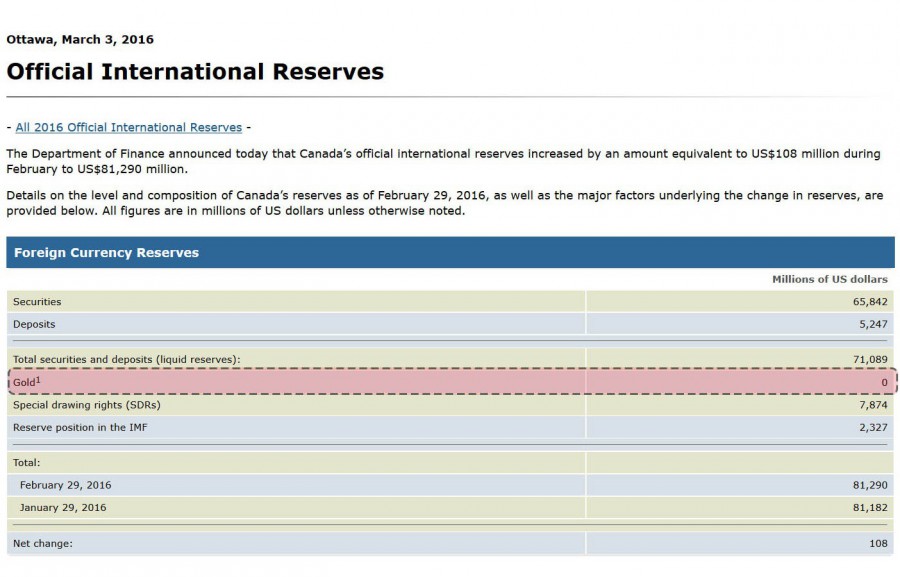Click the Gold footnote superscript 1
Image resolution: width=900 pixels, height=577 pixels.
click(38, 380)
